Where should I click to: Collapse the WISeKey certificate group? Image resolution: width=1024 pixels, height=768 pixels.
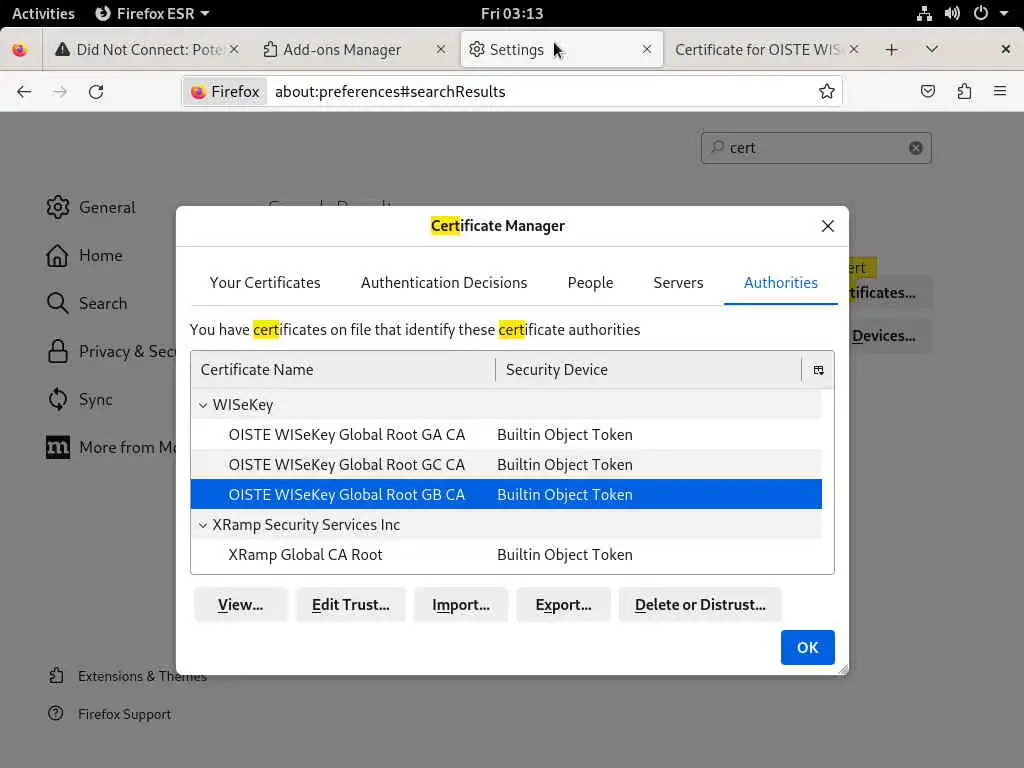click(203, 405)
